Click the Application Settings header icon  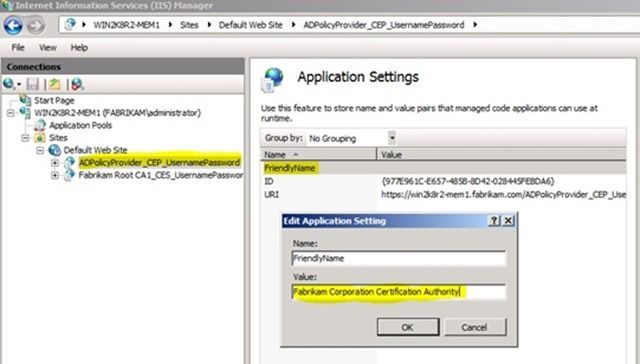[272, 79]
